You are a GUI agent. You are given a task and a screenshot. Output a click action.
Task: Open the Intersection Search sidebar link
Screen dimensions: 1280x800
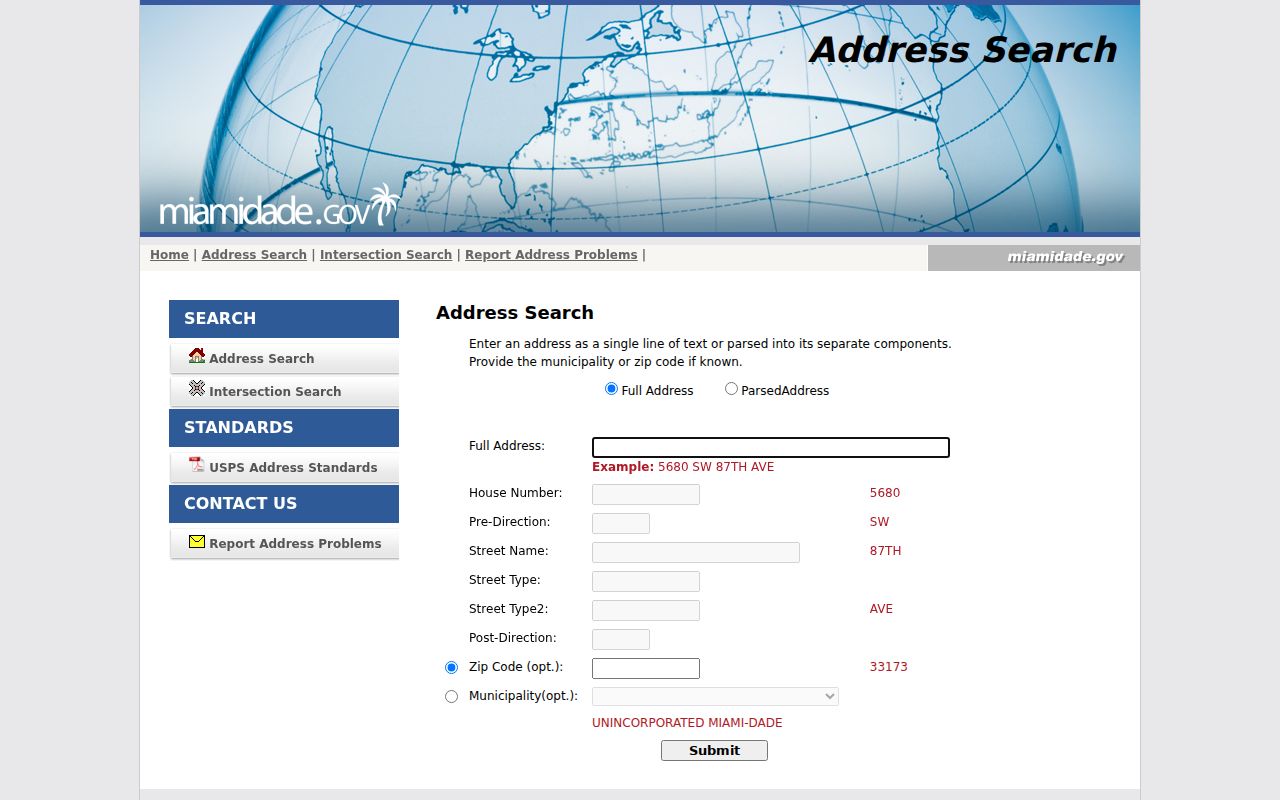[275, 391]
